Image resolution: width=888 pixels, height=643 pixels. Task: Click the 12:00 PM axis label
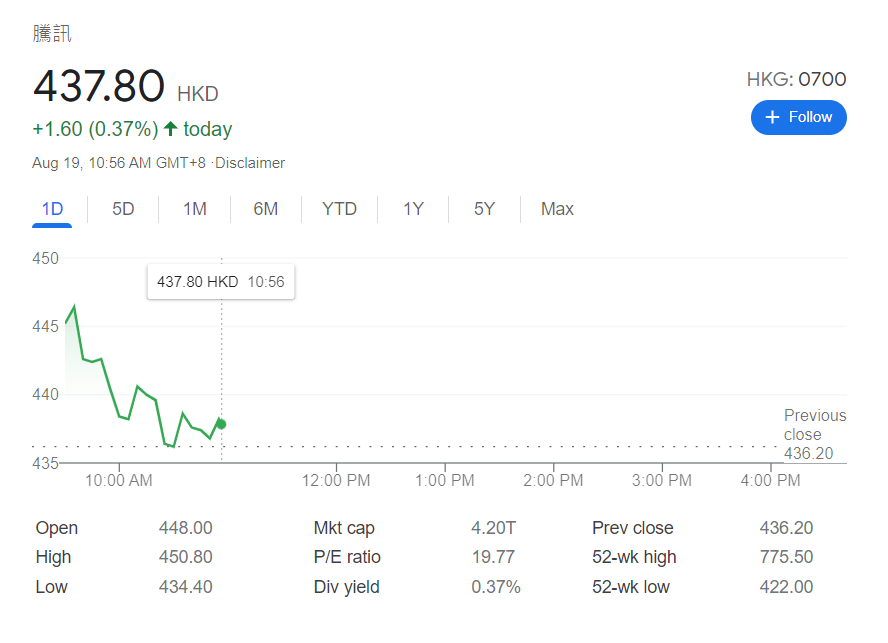(x=336, y=481)
